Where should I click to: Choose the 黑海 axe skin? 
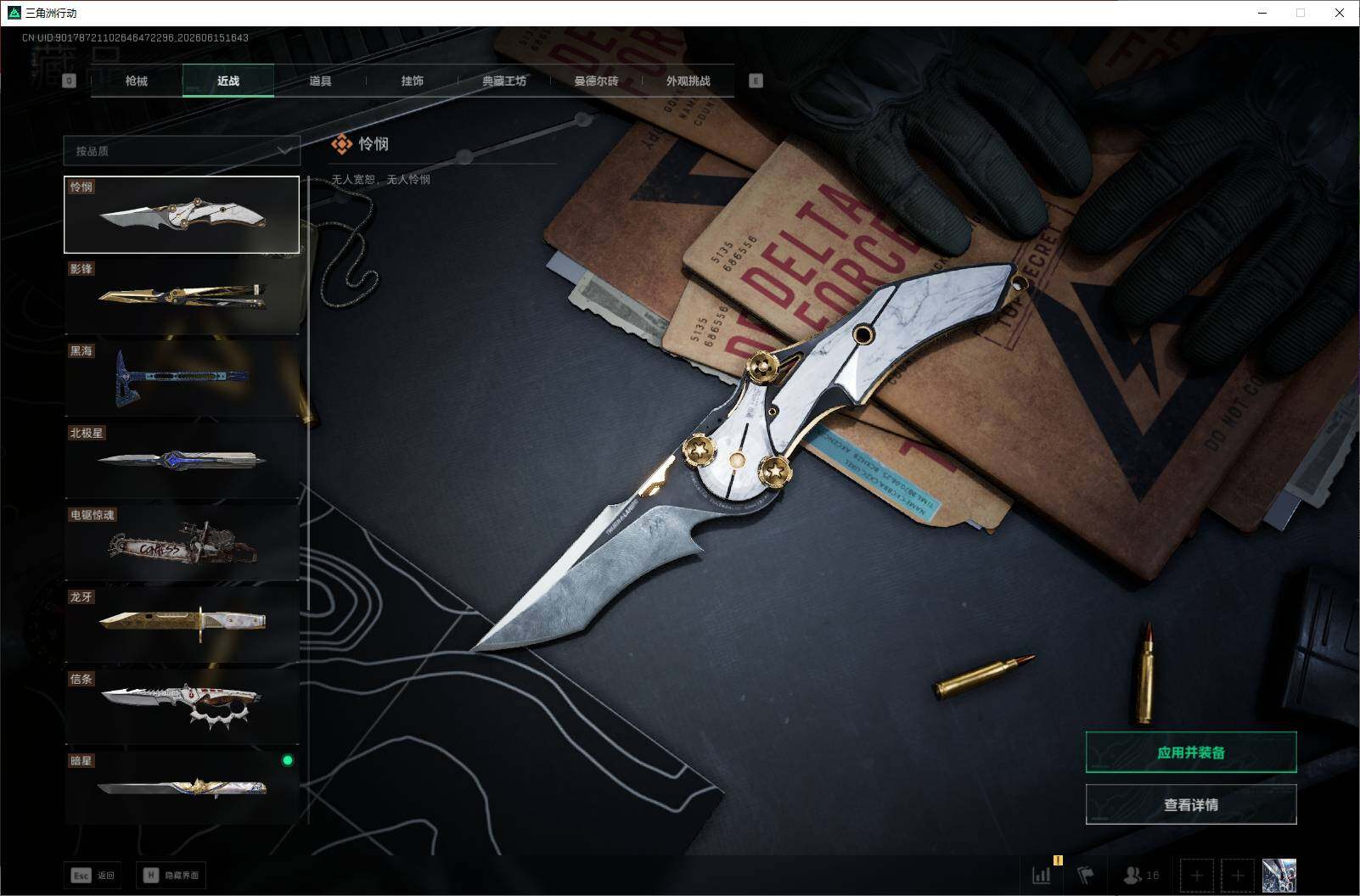coord(182,378)
